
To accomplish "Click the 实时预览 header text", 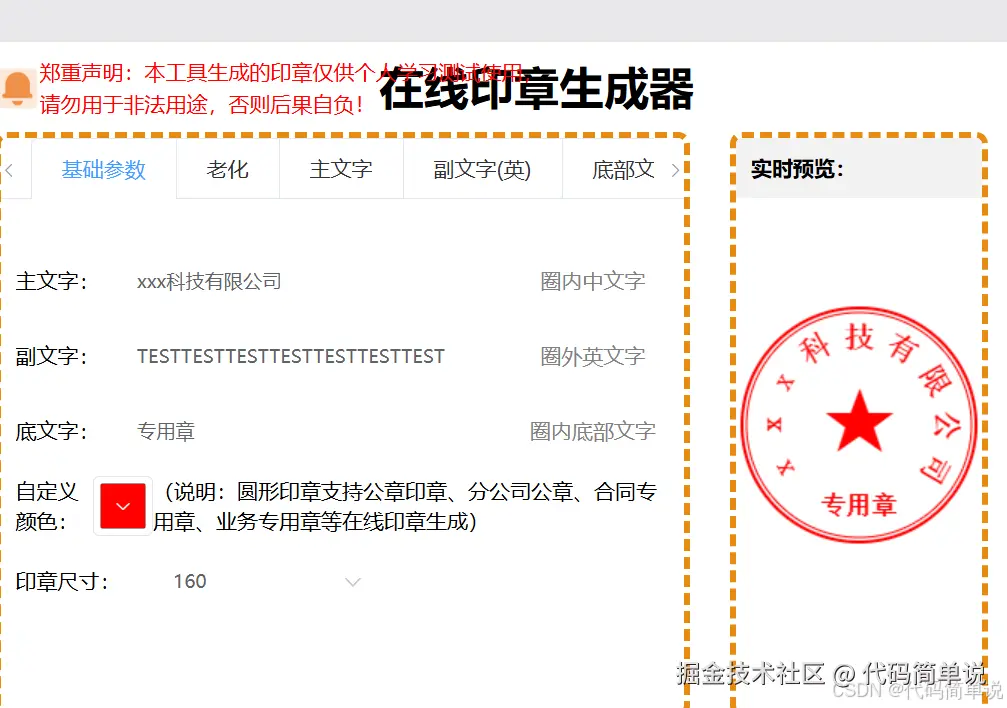I will pyautogui.click(x=797, y=169).
